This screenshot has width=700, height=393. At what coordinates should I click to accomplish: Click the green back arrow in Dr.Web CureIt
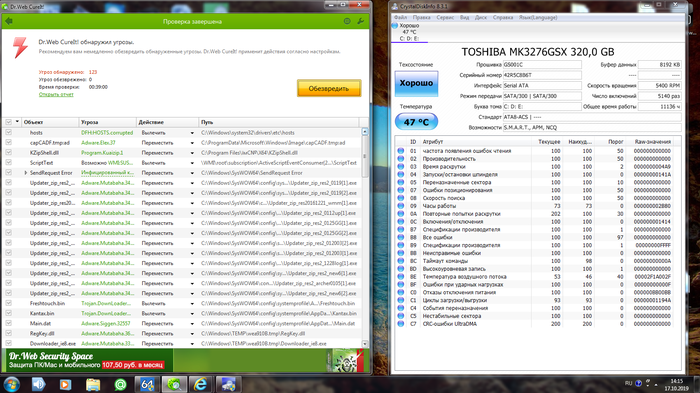tap(8, 21)
